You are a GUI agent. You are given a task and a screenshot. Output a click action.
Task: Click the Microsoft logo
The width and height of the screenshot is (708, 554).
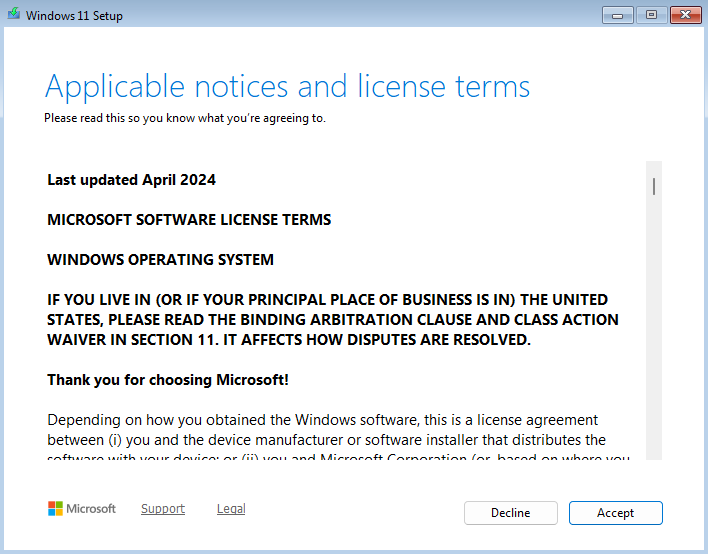pyautogui.click(x=82, y=508)
